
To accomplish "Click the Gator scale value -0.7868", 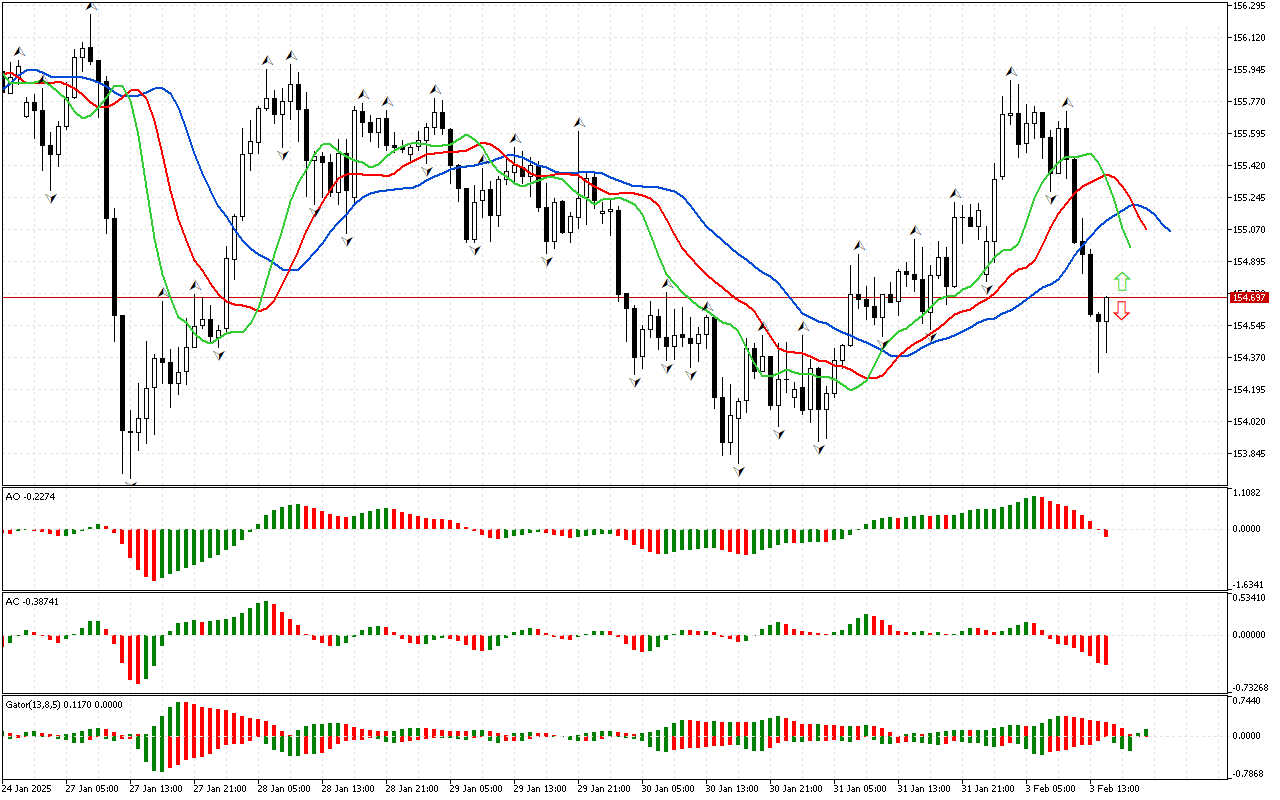I will point(1246,773).
